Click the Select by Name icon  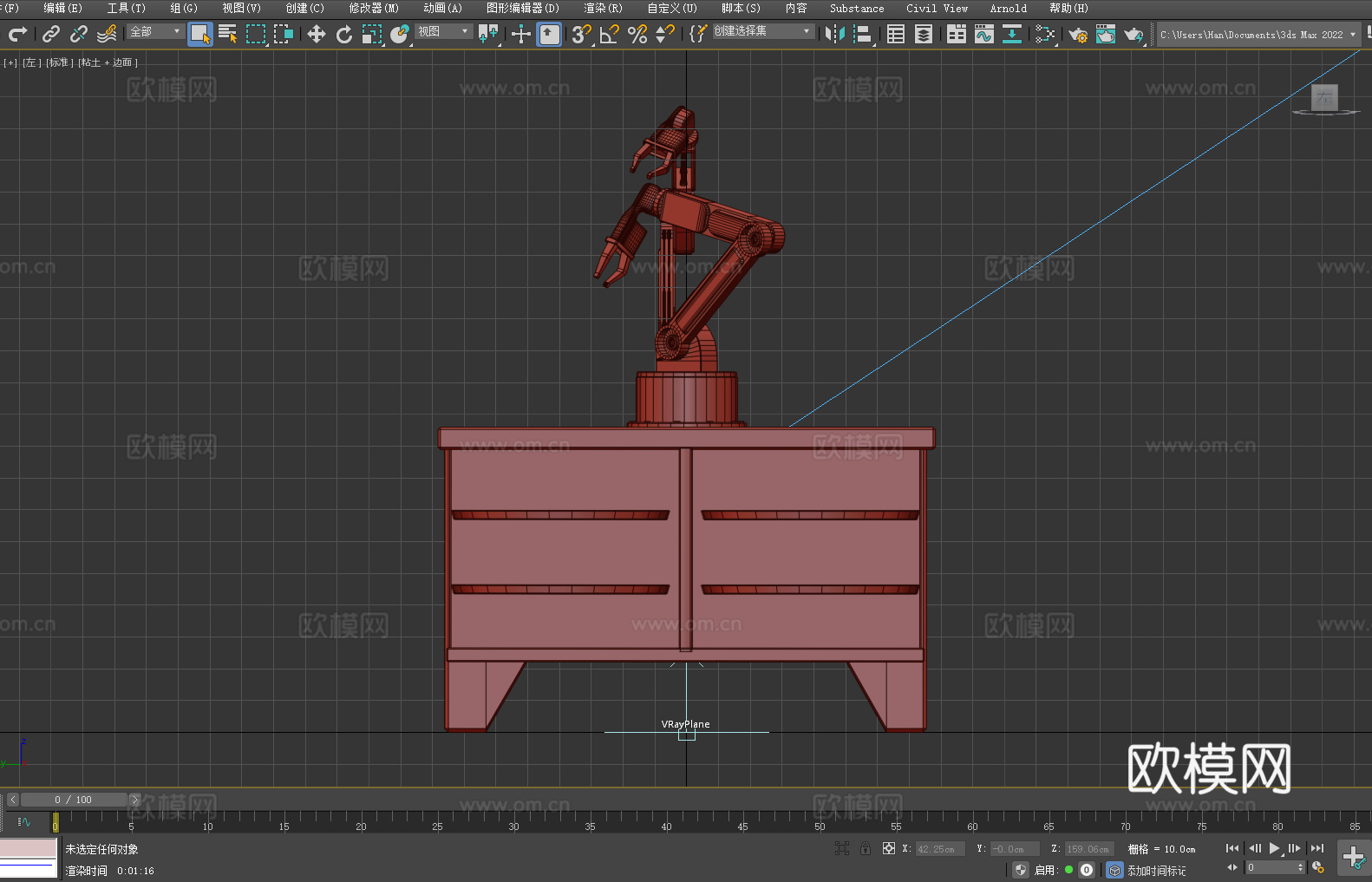pyautogui.click(x=227, y=34)
